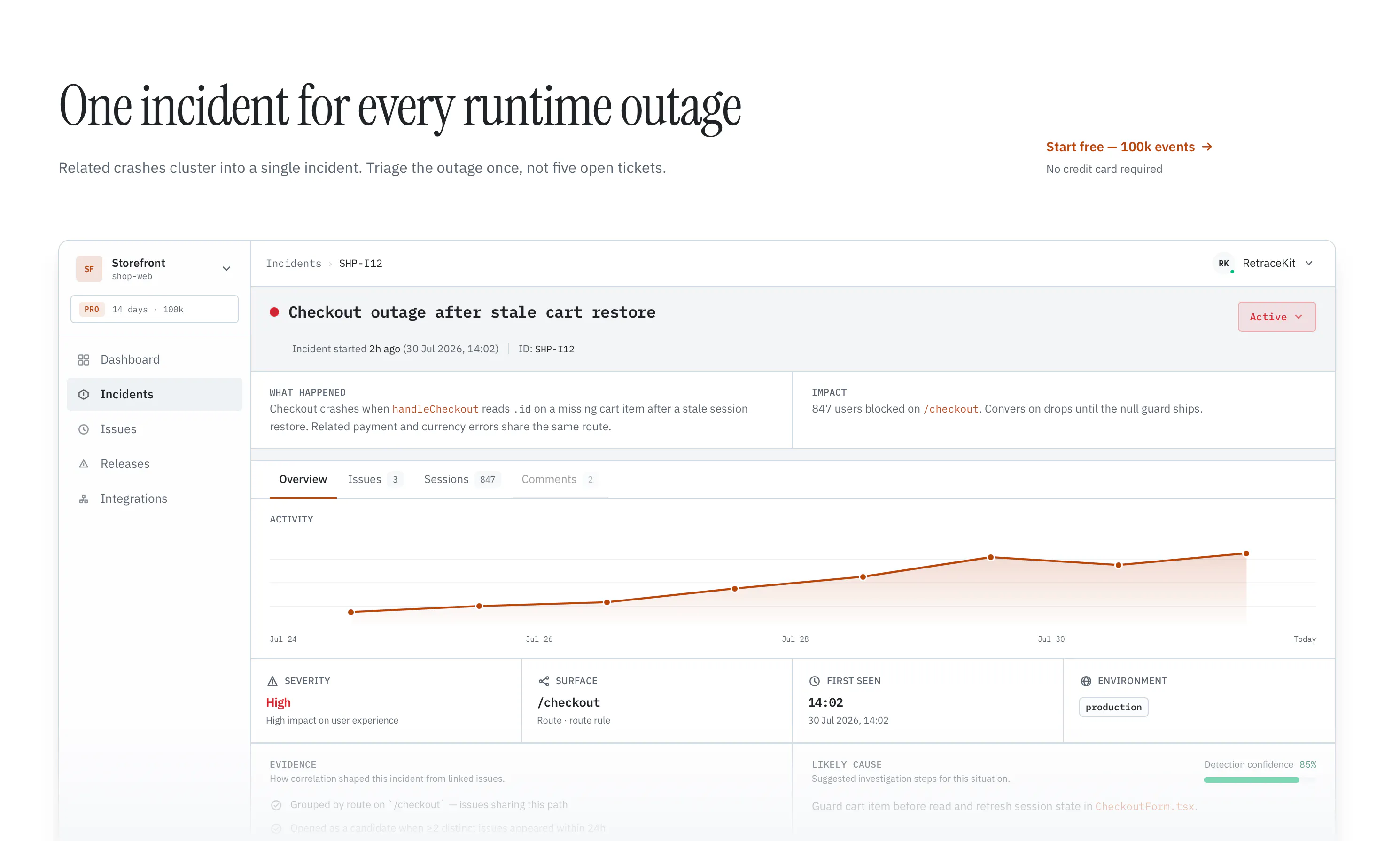This screenshot has height=841, width=1400.
Task: Click the 14:02 first seen value
Action: click(825, 703)
